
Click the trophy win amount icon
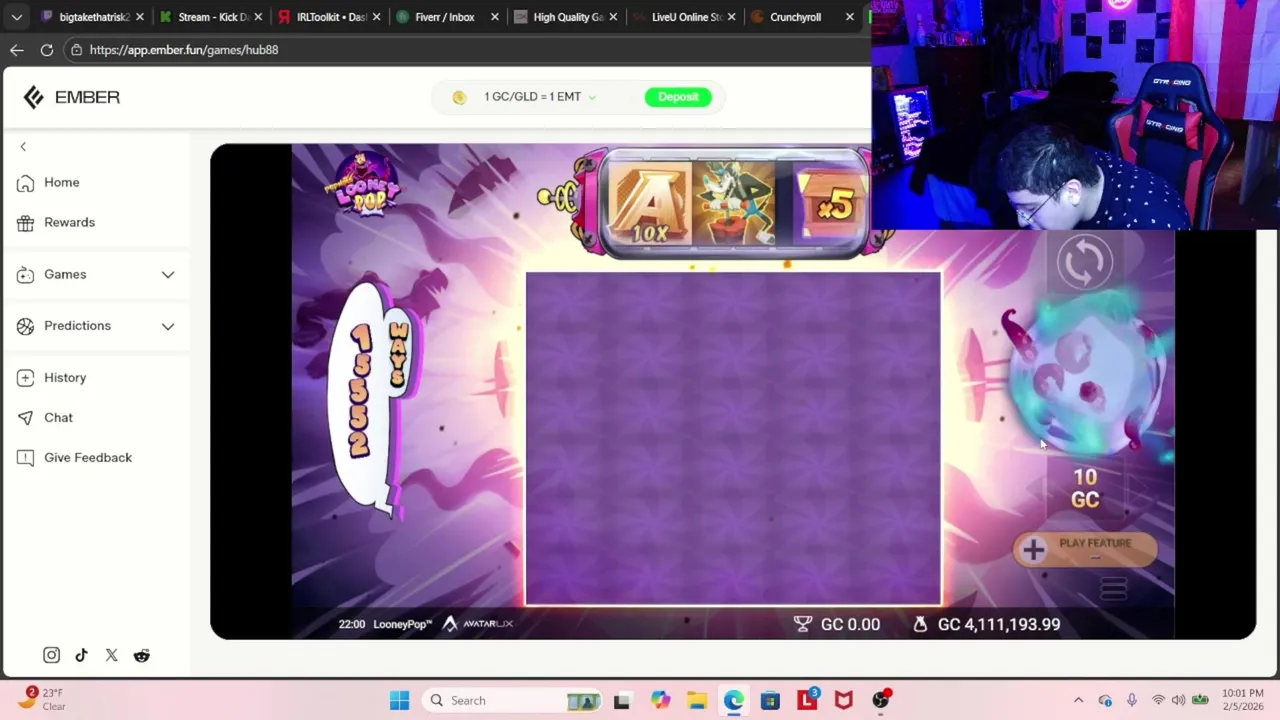click(803, 624)
